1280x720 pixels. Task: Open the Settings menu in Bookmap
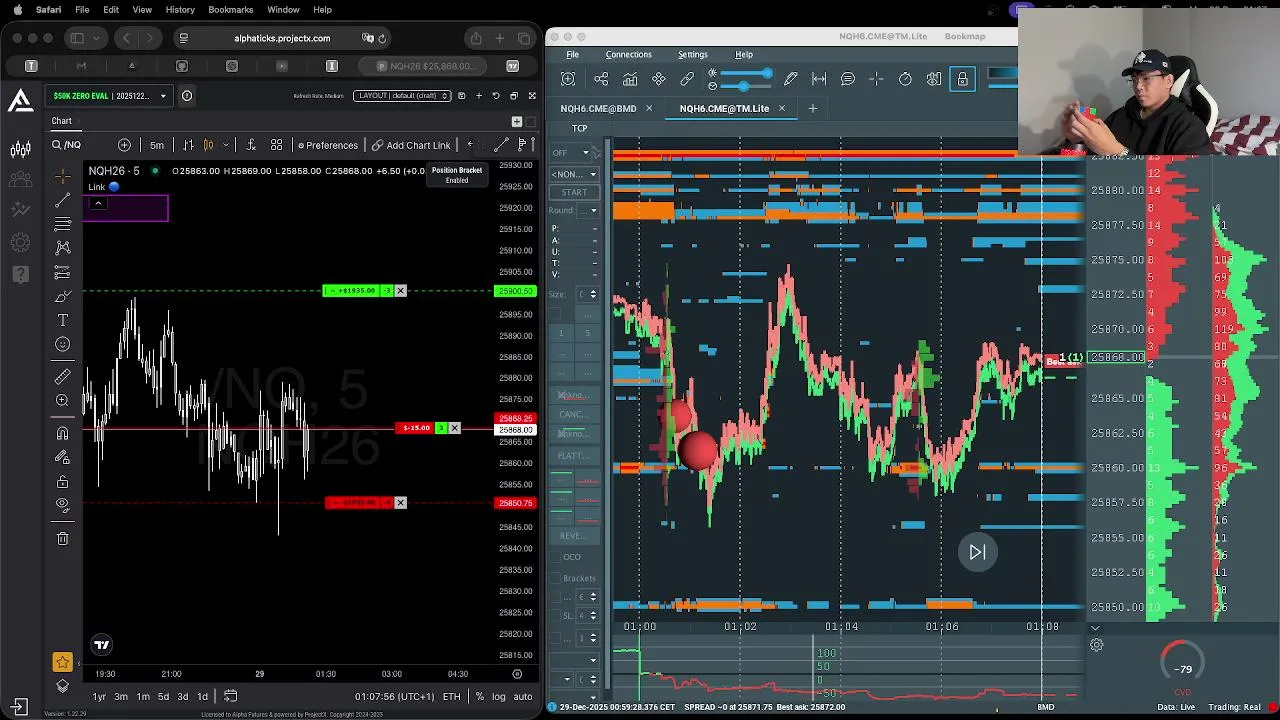click(692, 55)
